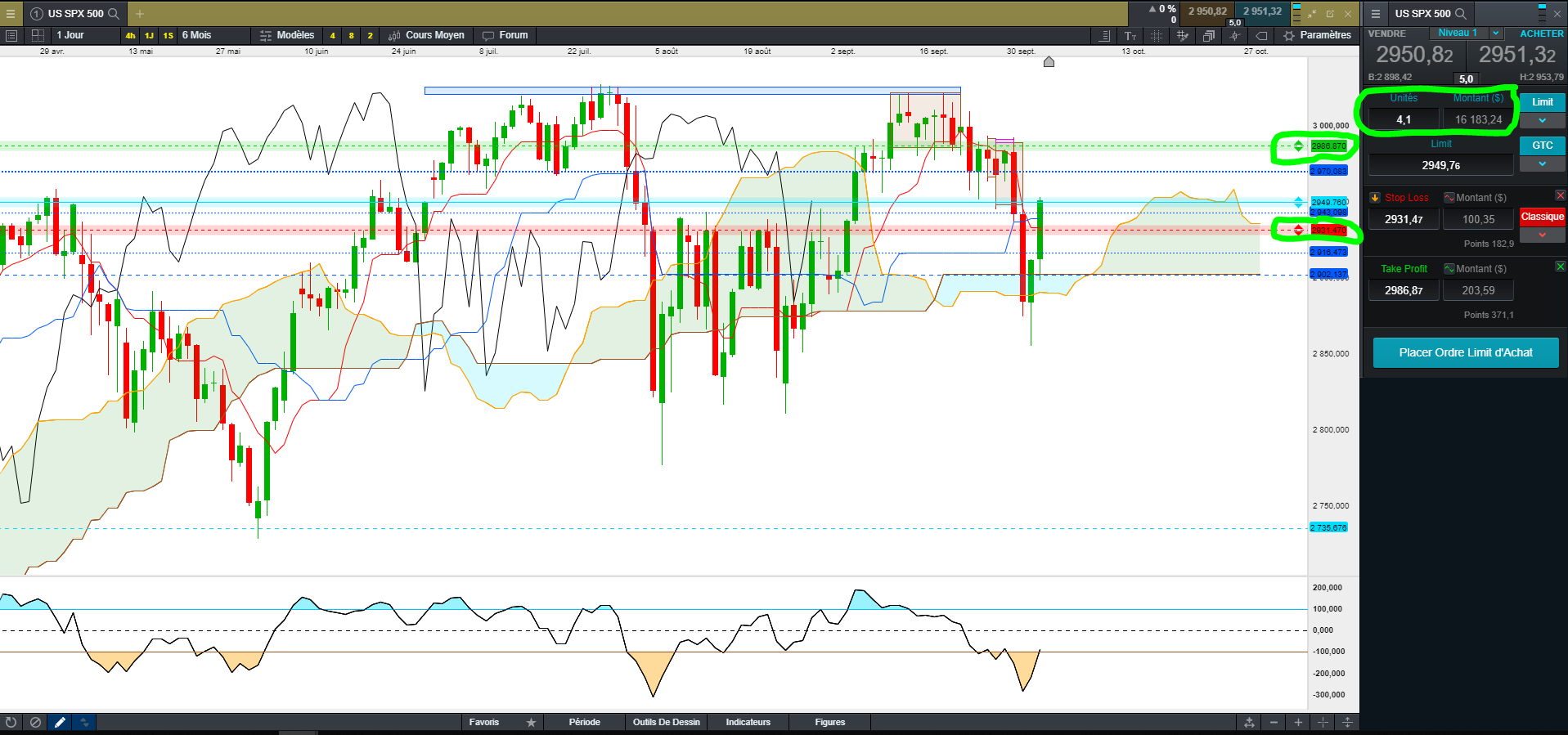Expand the GTC duration dropdown arrow
This screenshot has height=735, width=1568.
1543,164
